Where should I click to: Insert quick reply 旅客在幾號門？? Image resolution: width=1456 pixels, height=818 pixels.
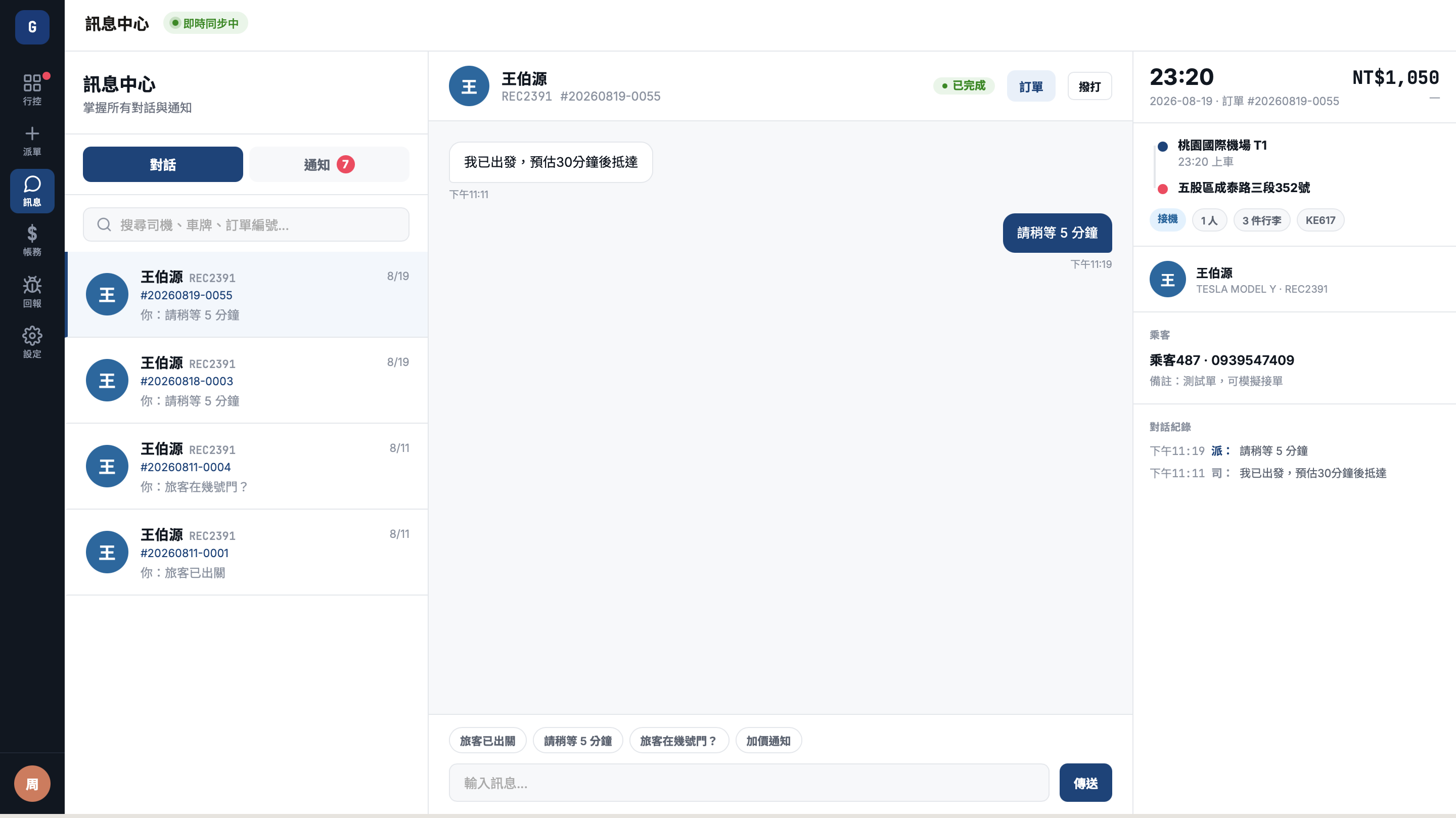point(679,741)
